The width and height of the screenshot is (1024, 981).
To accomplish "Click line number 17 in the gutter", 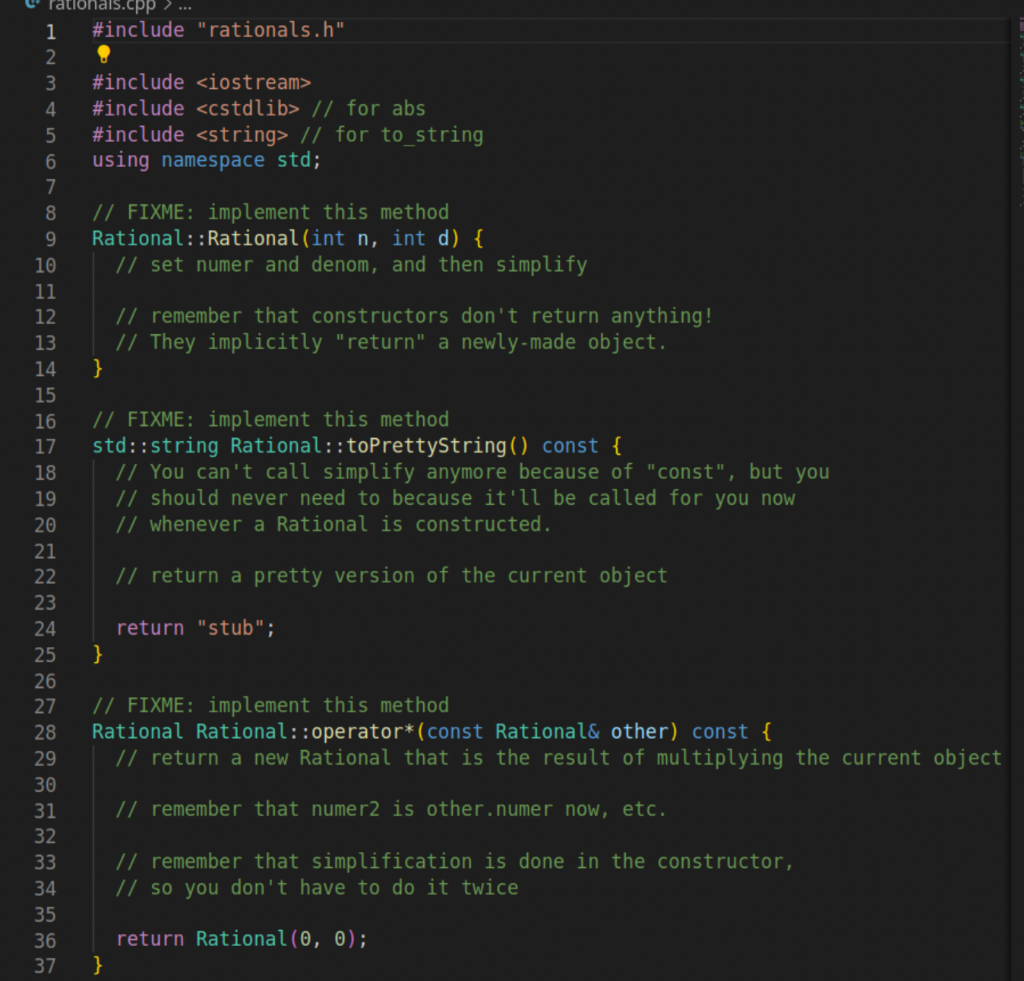I will pyautogui.click(x=45, y=447).
